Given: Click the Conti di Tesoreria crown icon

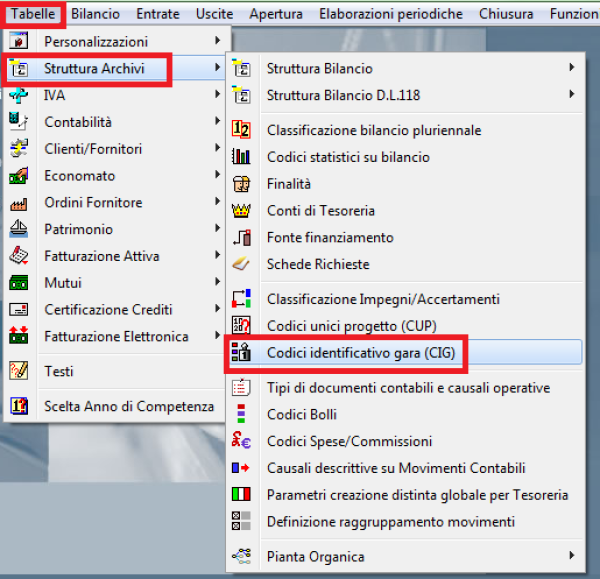Looking at the screenshot, I should (x=241, y=210).
